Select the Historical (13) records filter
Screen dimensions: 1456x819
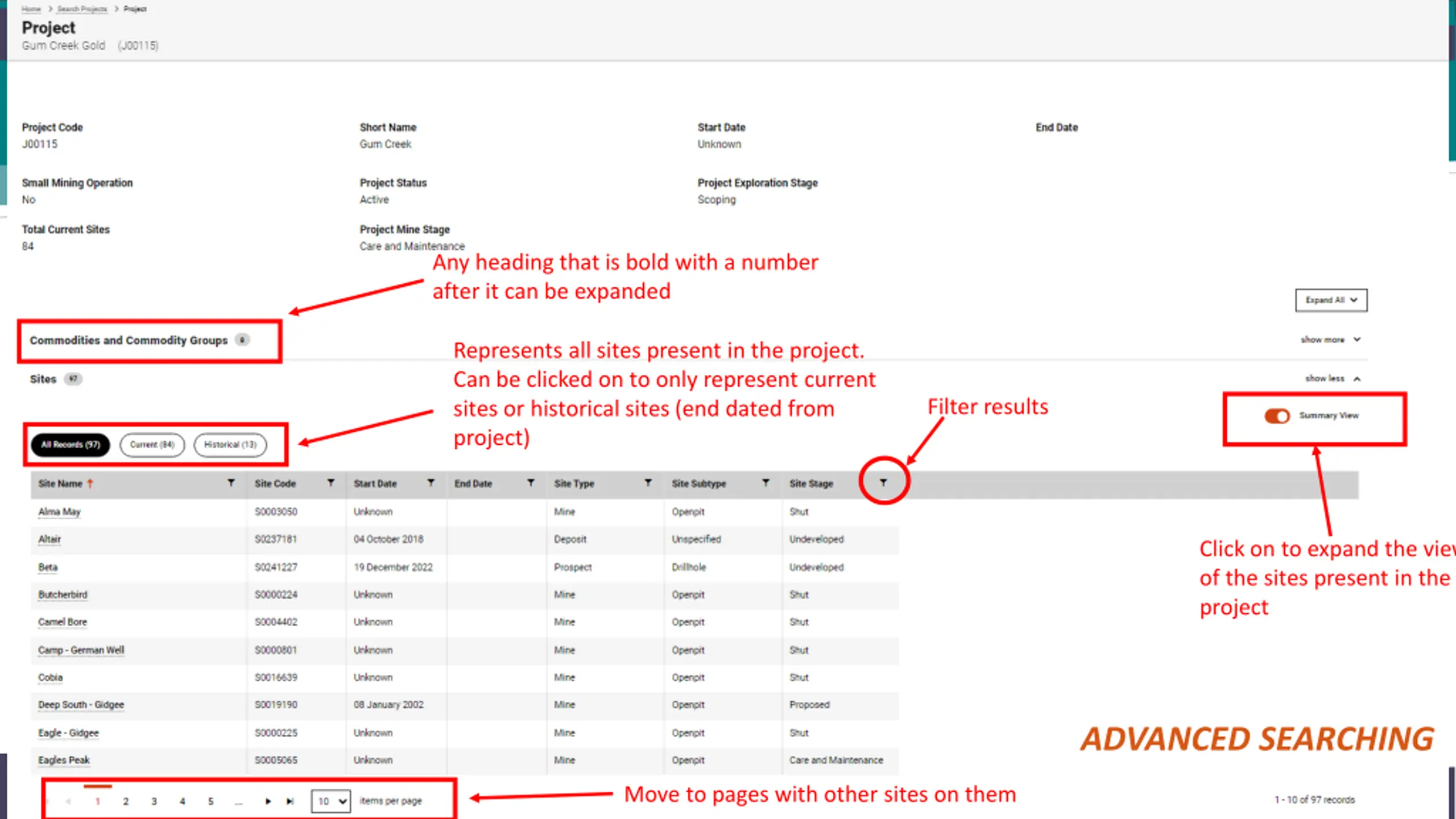click(230, 445)
